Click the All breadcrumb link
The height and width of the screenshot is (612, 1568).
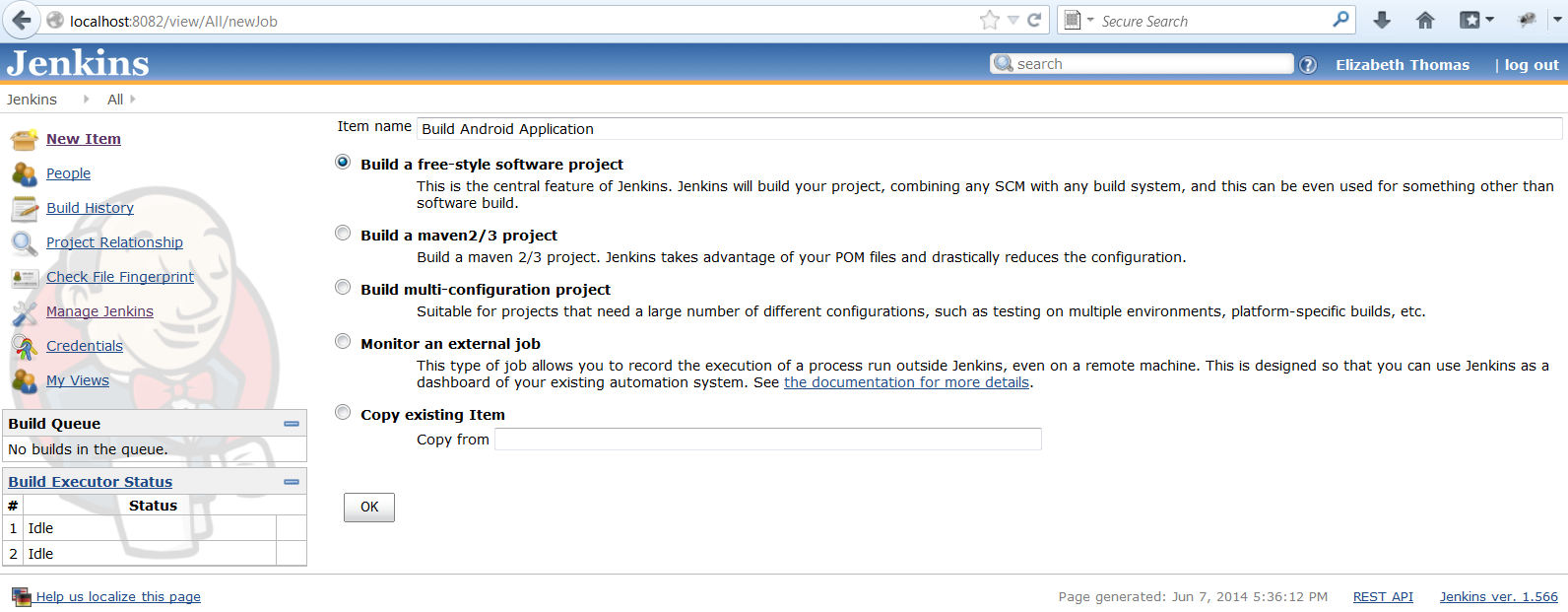click(x=115, y=100)
